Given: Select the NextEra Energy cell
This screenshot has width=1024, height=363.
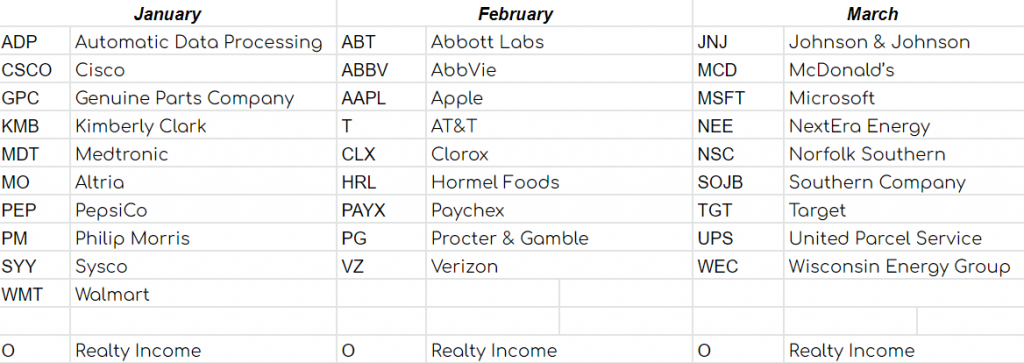Looking at the screenshot, I should [904, 126].
